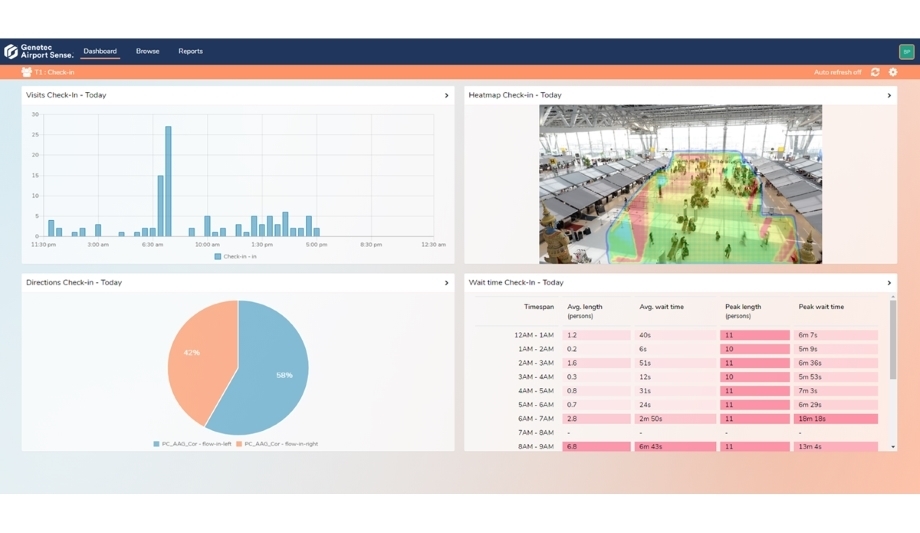The height and width of the screenshot is (533, 920).
Task: Open the Dashboard tab
Action: tap(100, 51)
